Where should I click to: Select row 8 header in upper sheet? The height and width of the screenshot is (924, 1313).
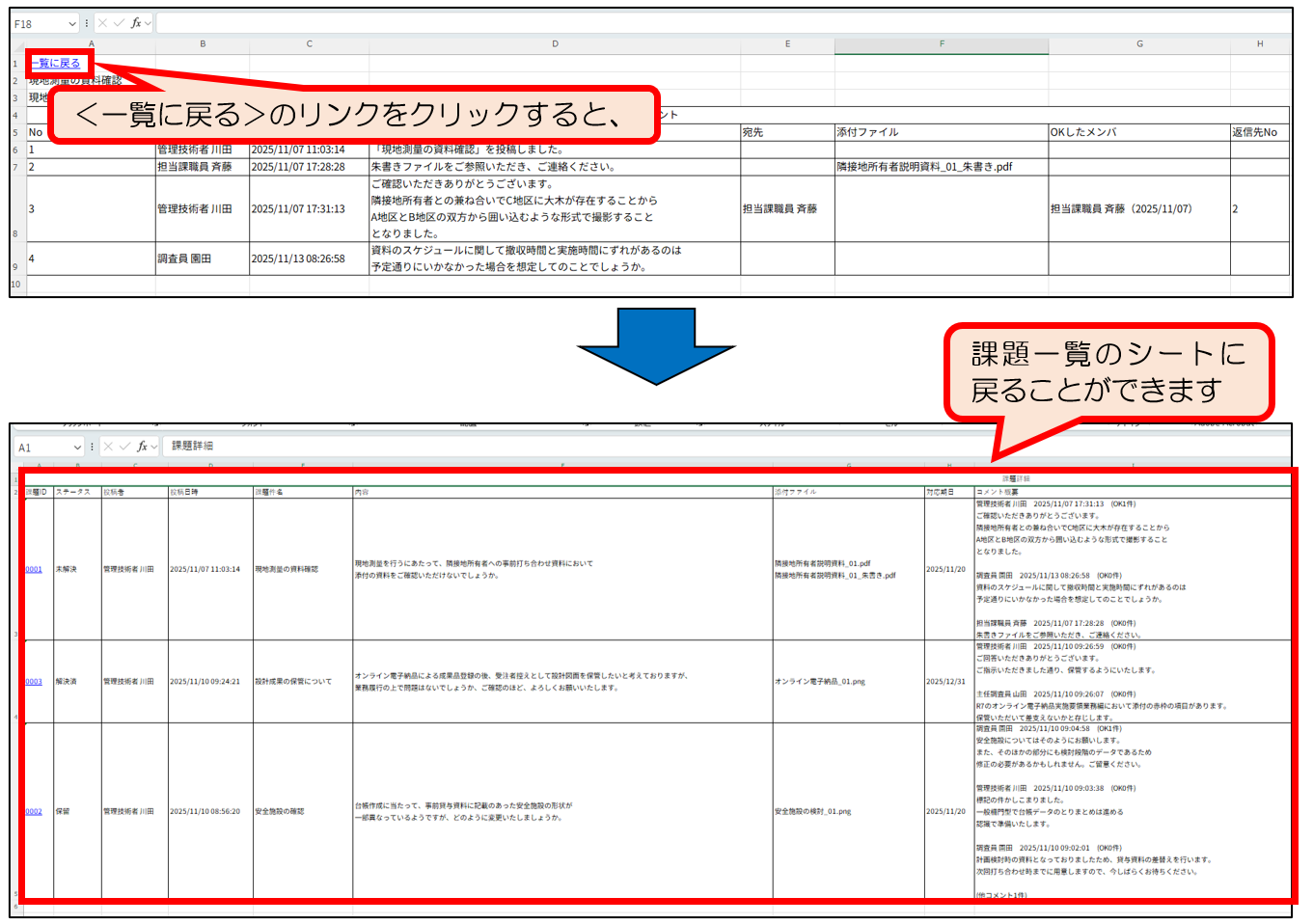coord(15,233)
